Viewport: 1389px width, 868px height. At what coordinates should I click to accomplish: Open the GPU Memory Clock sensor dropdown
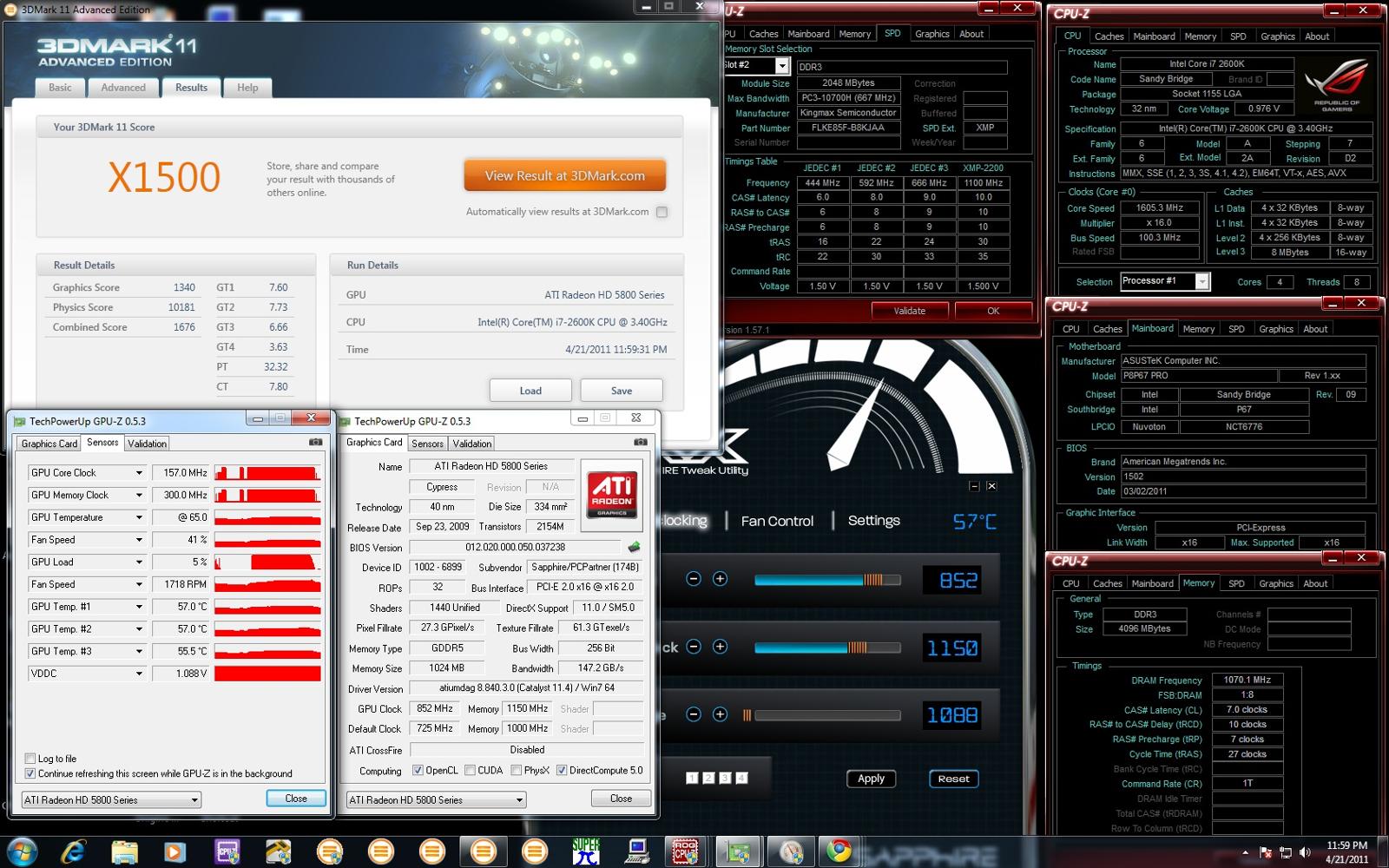[x=138, y=495]
